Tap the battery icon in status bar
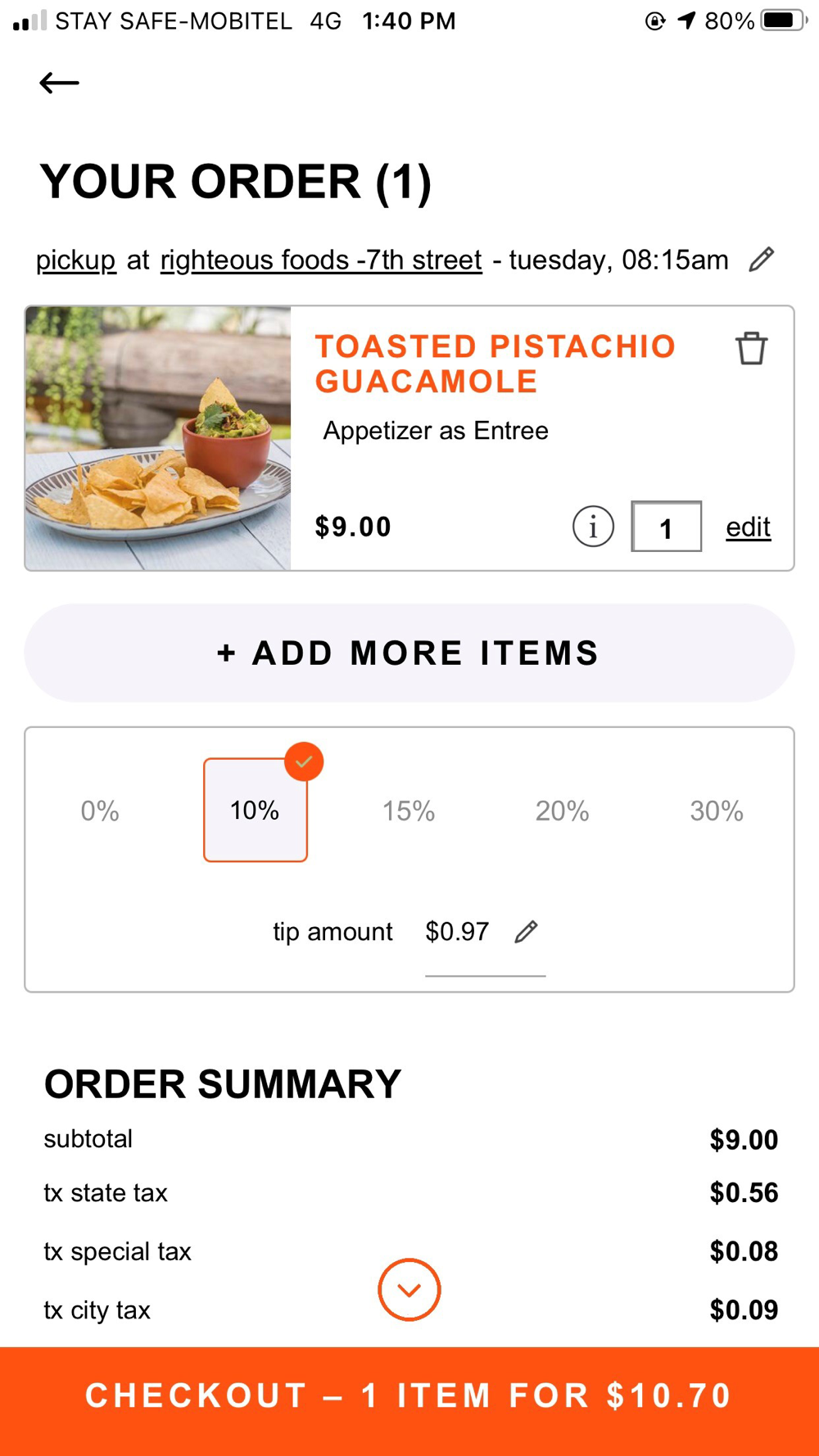 [x=783, y=20]
